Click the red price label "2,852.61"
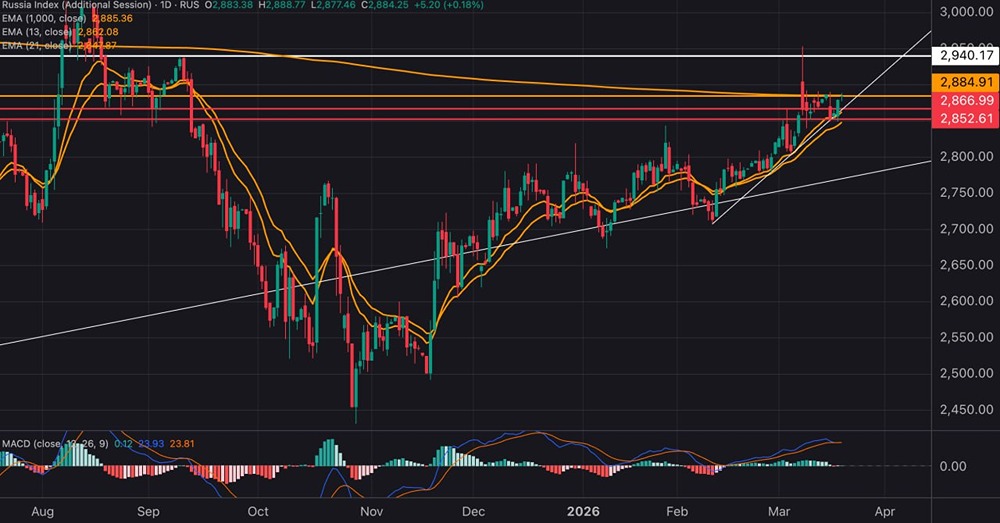Screen dimensions: 1000x523 click(967, 119)
